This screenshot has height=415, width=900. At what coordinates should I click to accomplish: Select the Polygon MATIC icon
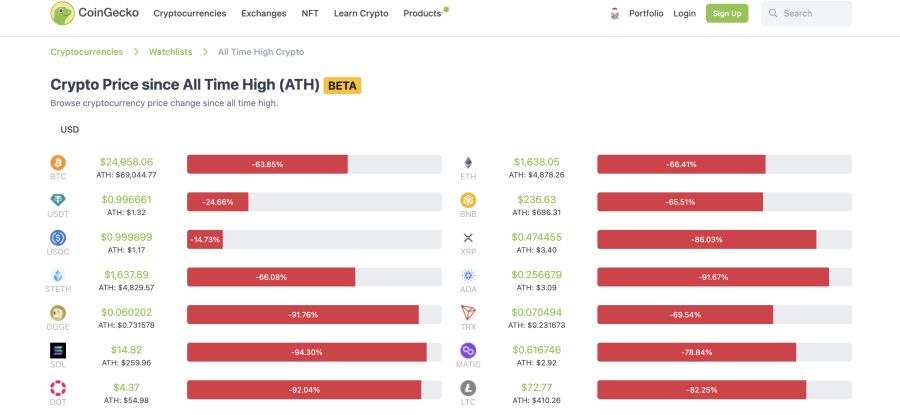coord(468,350)
